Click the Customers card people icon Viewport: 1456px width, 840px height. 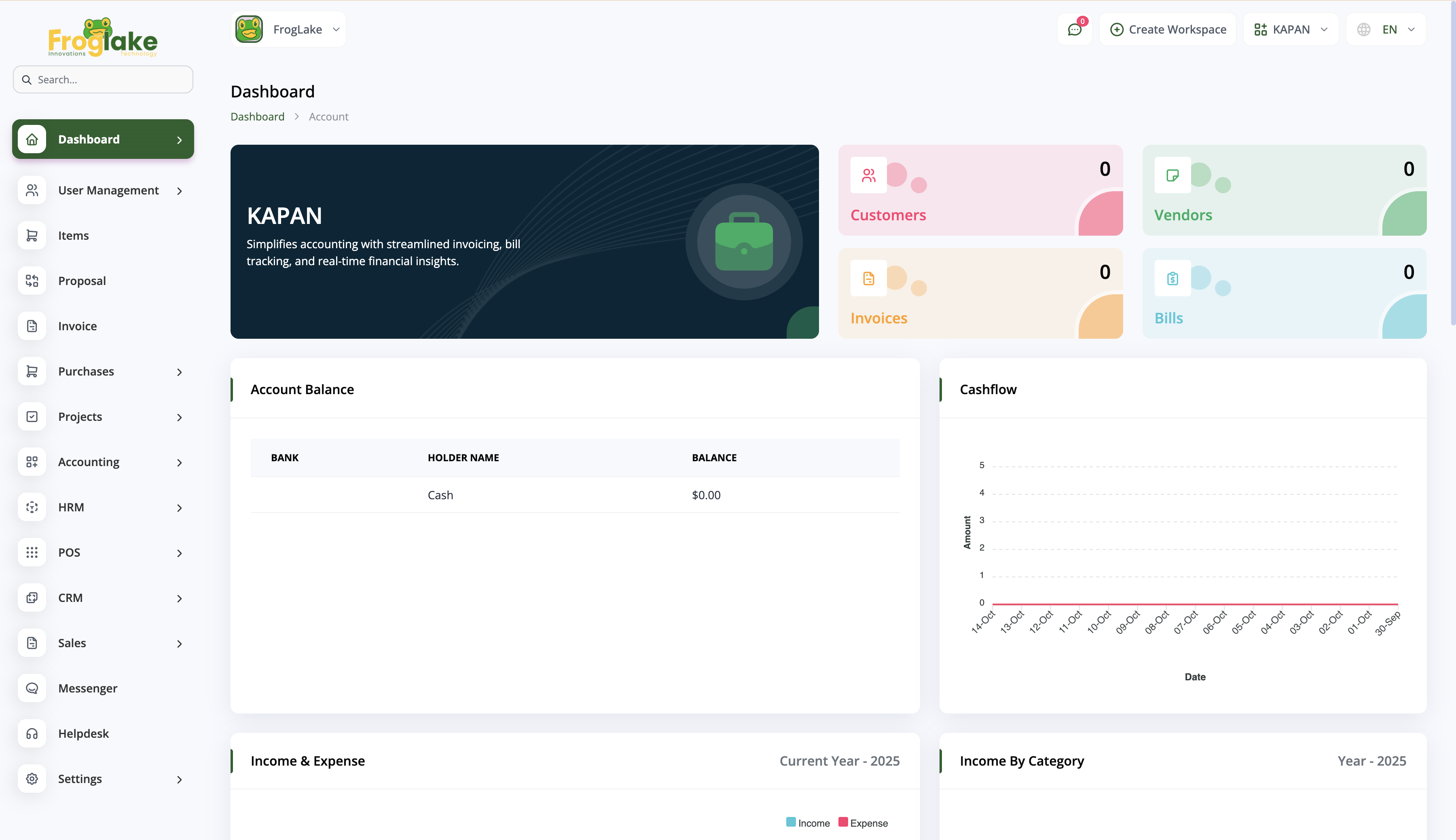(x=868, y=175)
